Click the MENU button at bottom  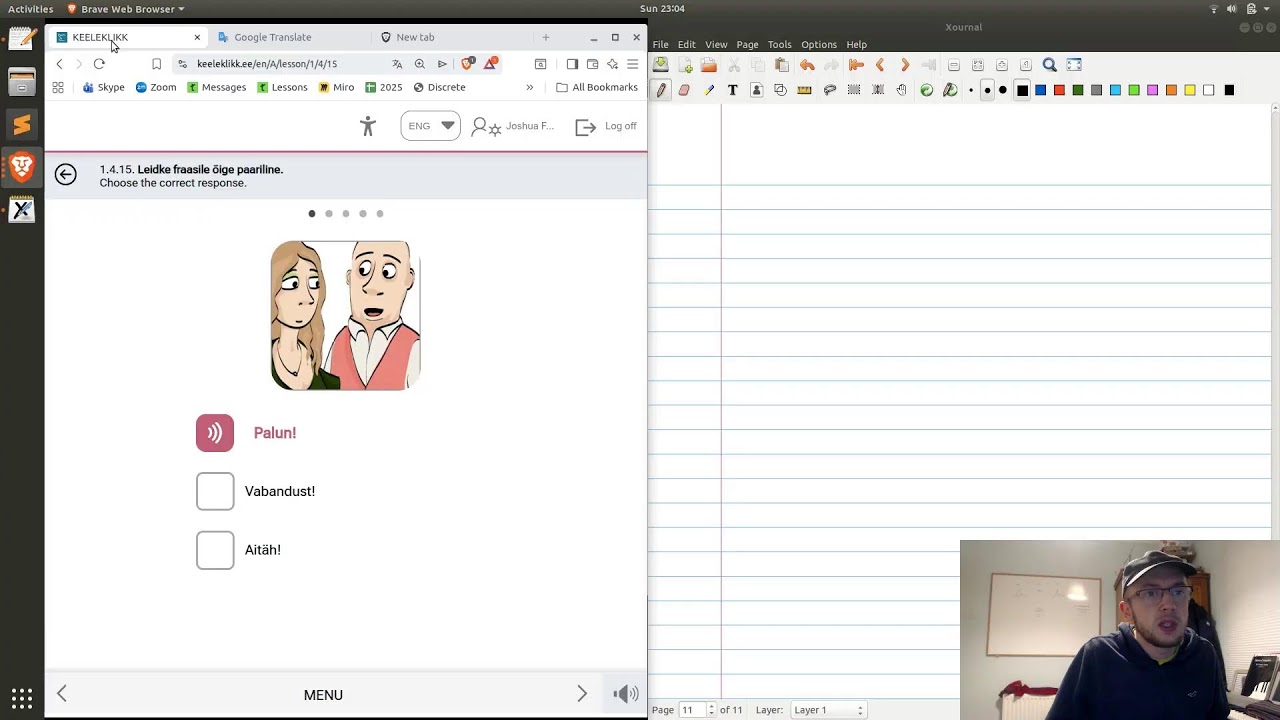tap(323, 695)
